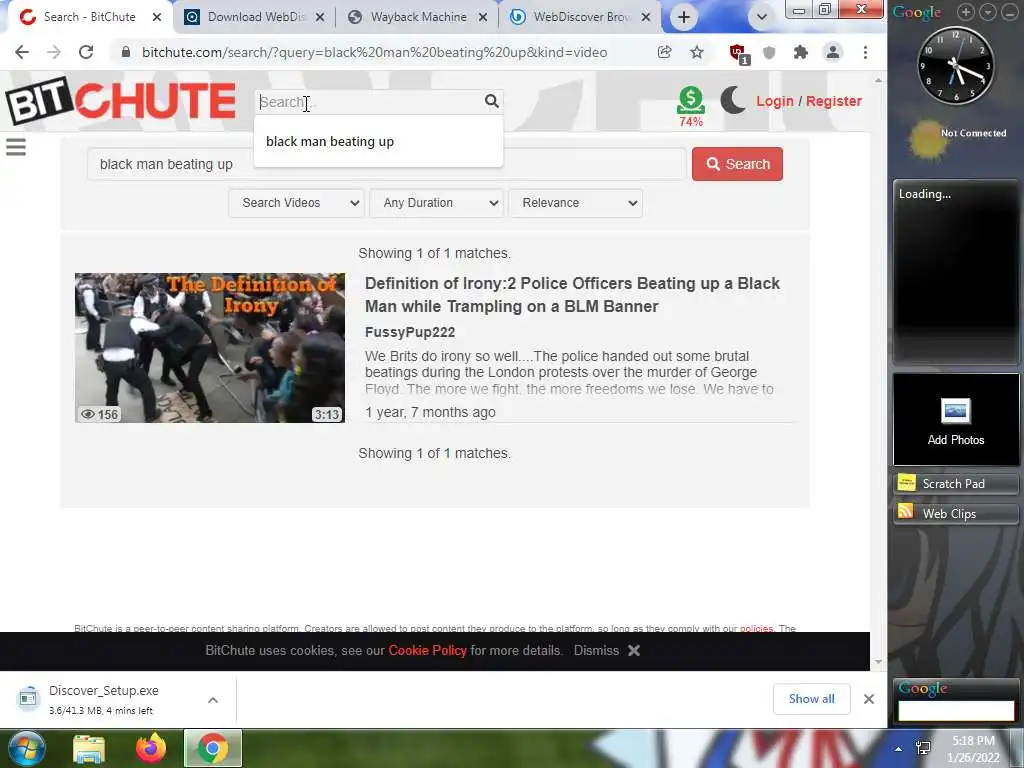Click the taskbar clock showing 5:18 PM

973,749
